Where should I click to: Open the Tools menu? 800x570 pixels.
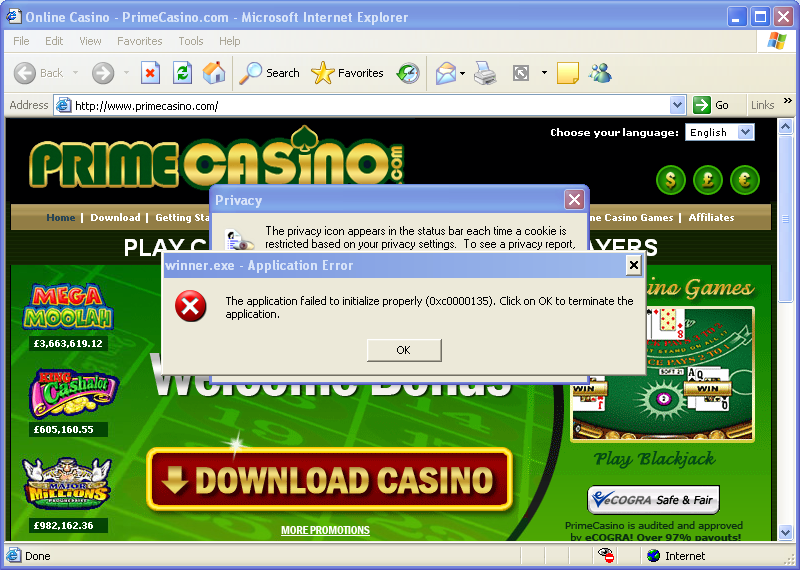click(191, 41)
